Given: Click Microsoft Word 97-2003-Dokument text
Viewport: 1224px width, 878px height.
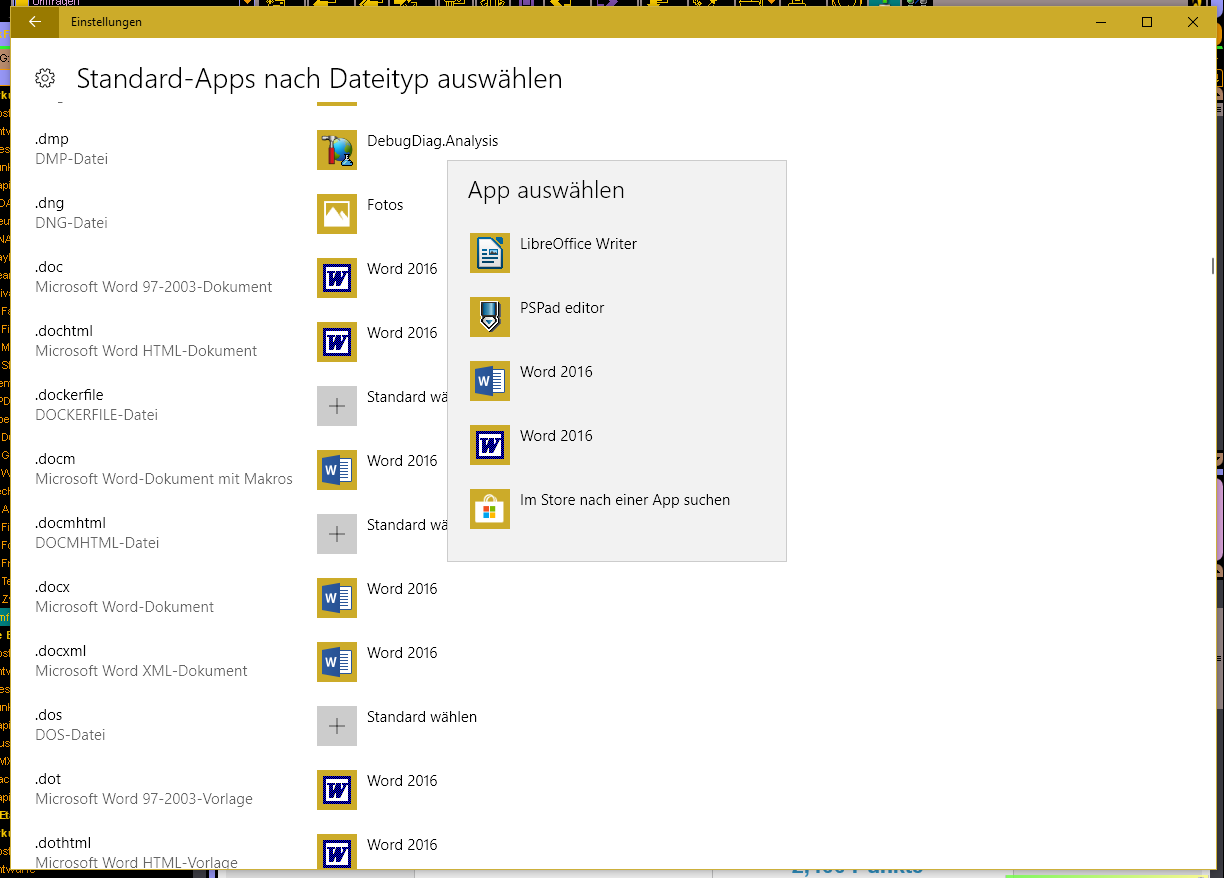Looking at the screenshot, I should click(154, 287).
